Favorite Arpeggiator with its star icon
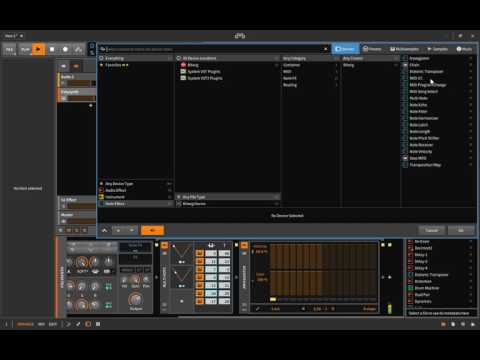 coord(470,58)
